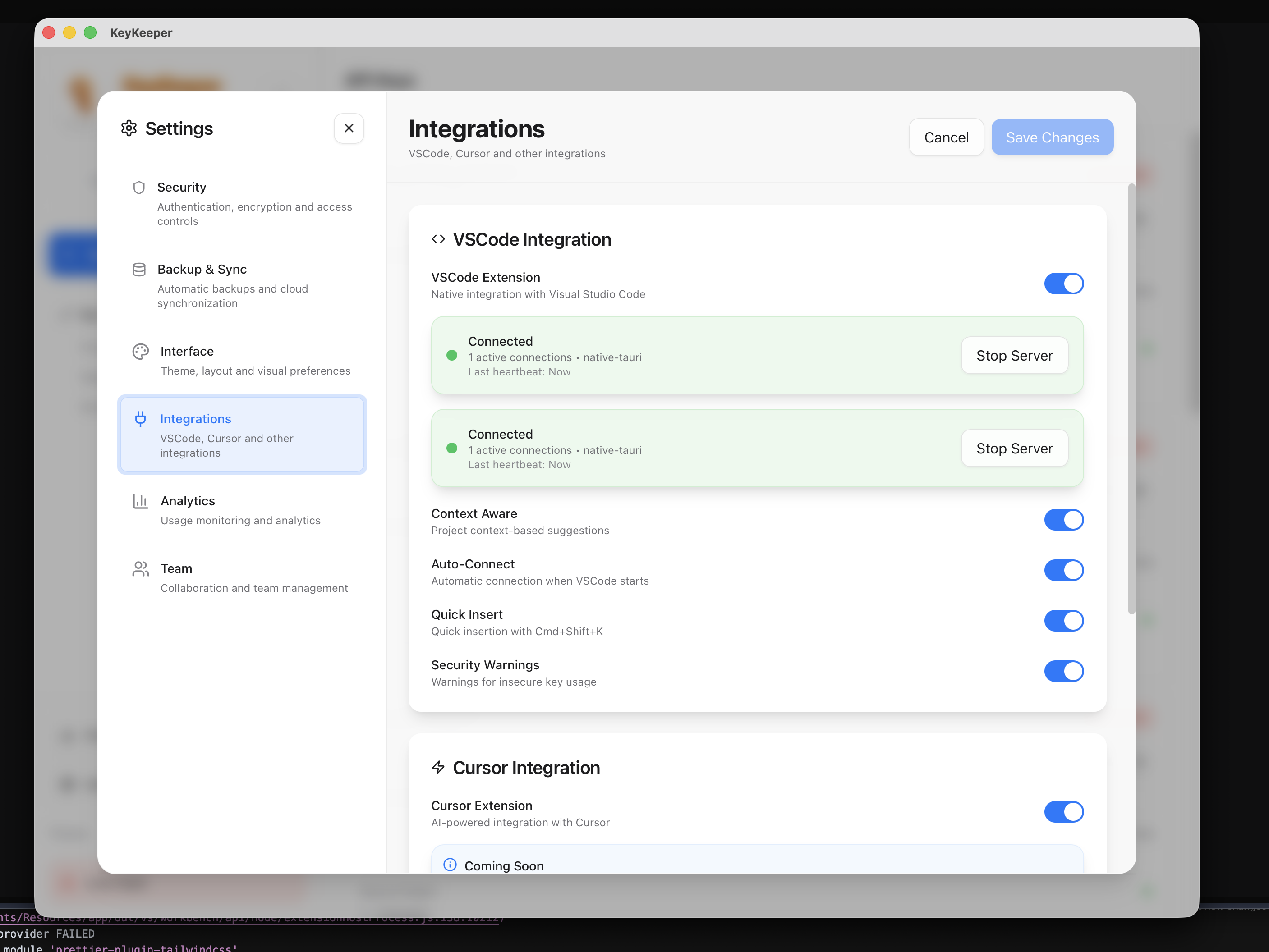Viewport: 1269px width, 952px height.
Task: Click the Interface palette icon
Action: point(141,352)
